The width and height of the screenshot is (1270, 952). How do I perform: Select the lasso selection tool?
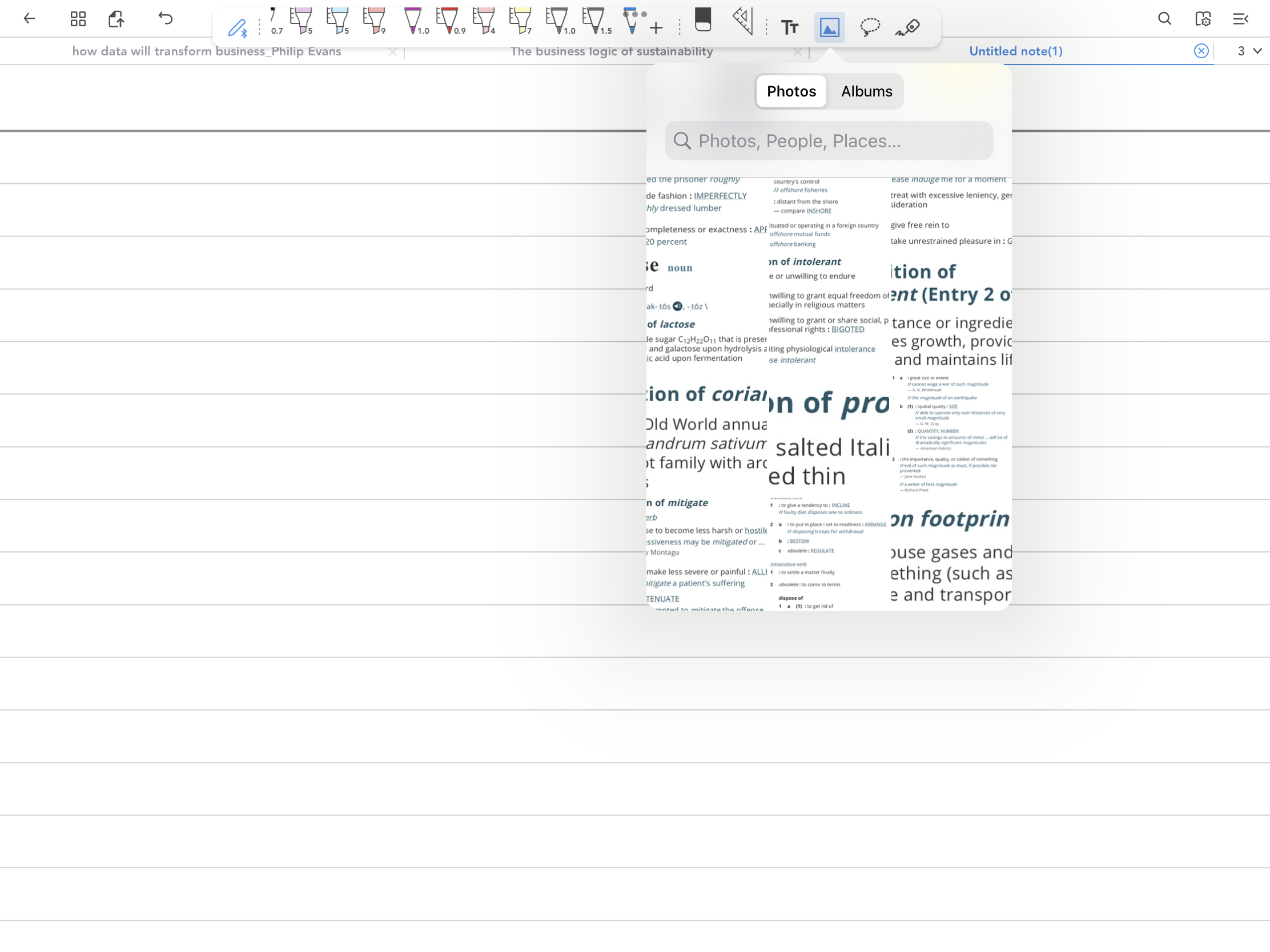(870, 27)
